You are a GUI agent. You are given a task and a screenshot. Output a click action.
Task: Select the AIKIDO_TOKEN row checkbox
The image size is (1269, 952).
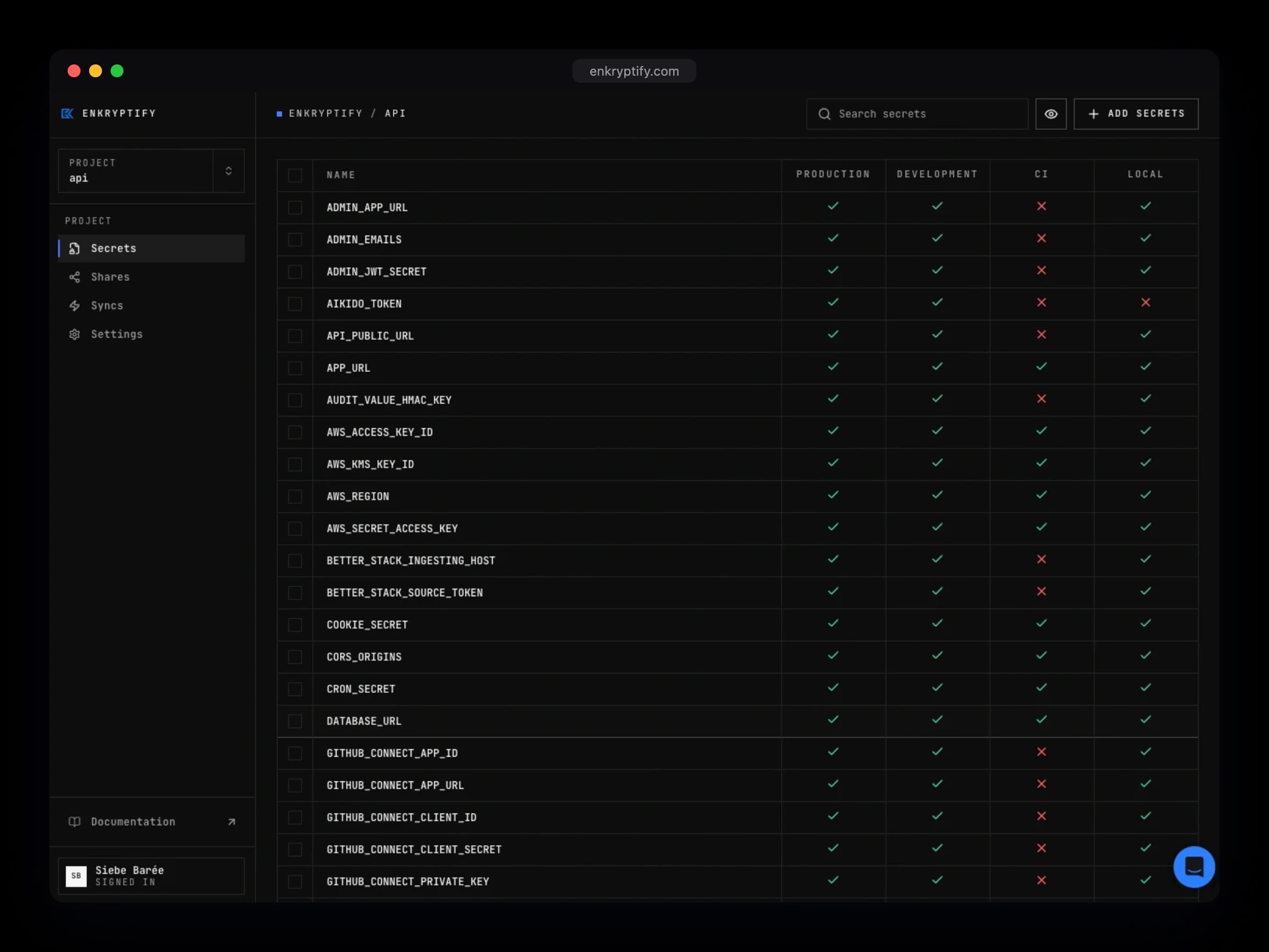pos(295,304)
